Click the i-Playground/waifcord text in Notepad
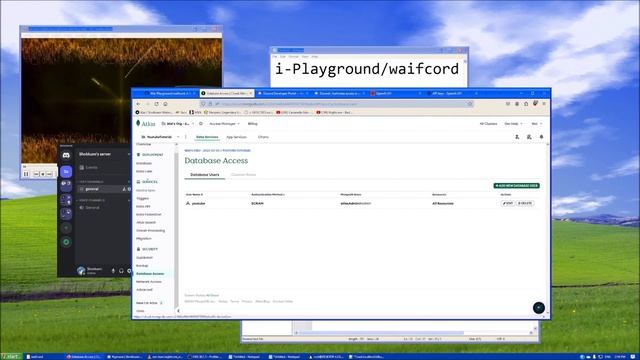 point(367,69)
